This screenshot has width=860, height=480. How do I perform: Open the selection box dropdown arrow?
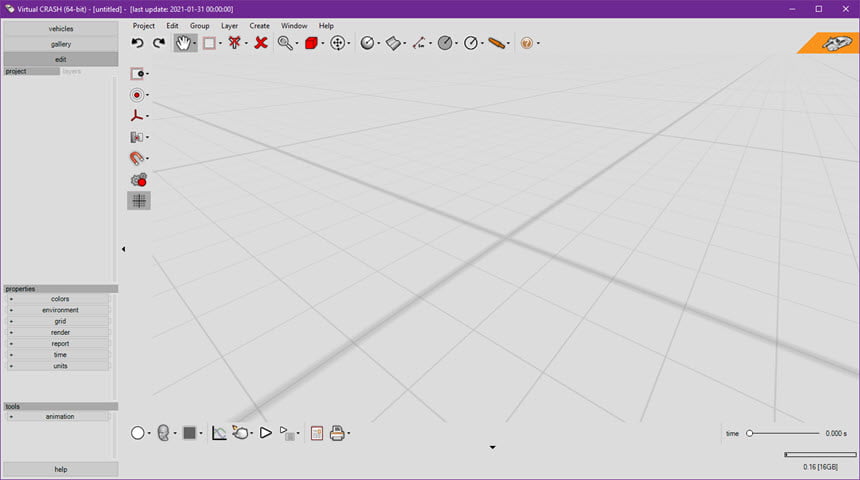[220, 43]
